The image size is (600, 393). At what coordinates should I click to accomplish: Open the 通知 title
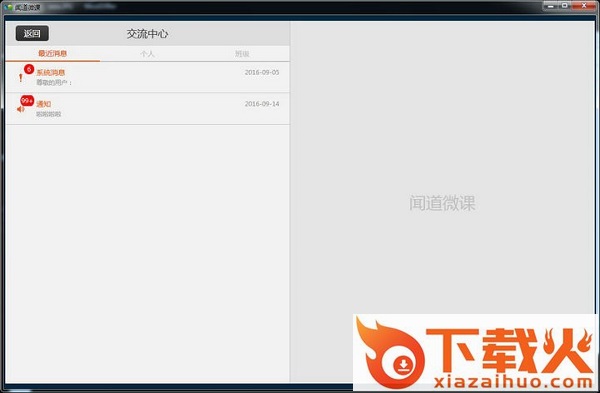44,104
